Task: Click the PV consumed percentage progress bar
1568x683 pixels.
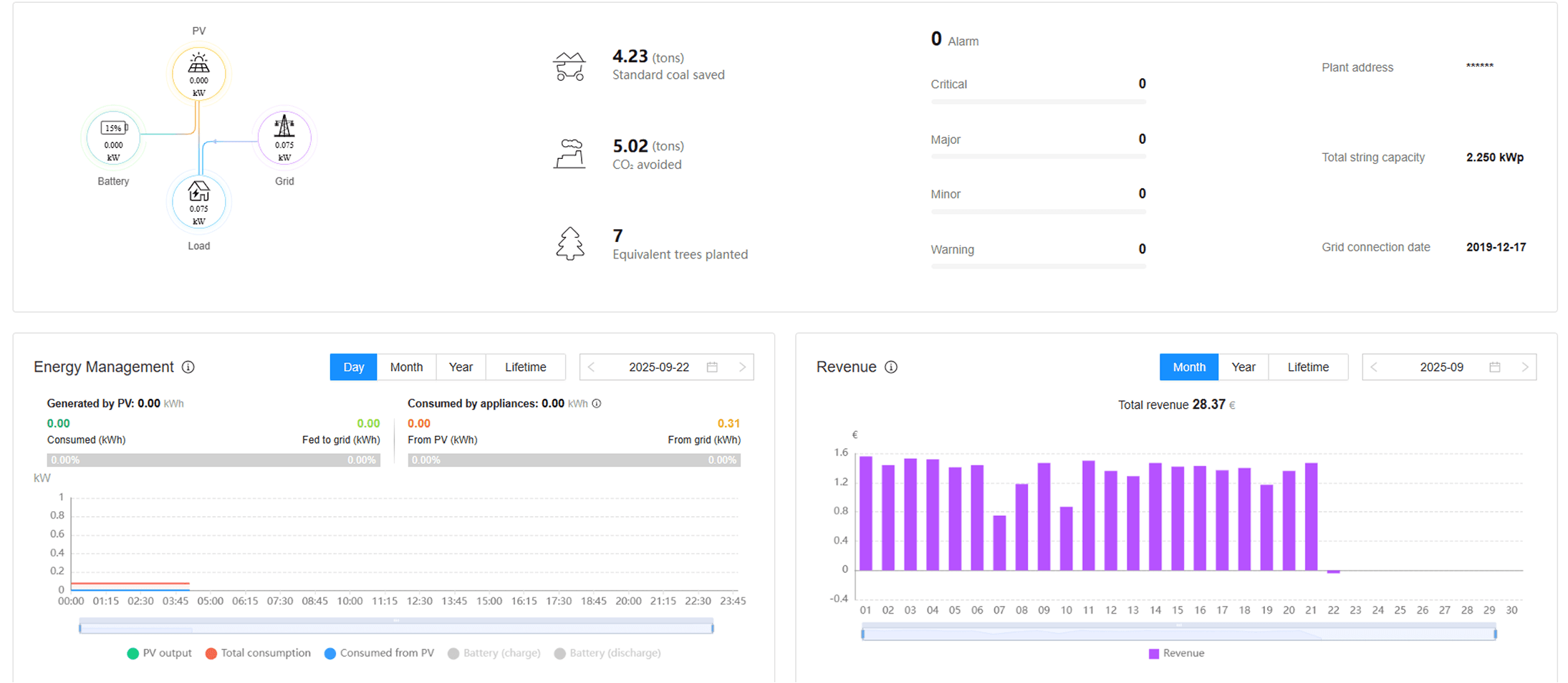Action: click(213, 460)
